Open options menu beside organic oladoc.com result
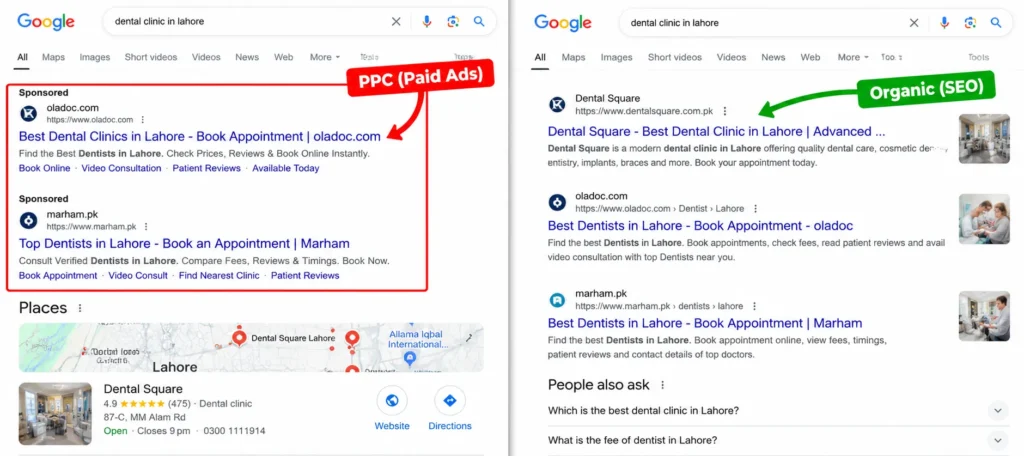The width and height of the screenshot is (1024, 456). (x=756, y=208)
